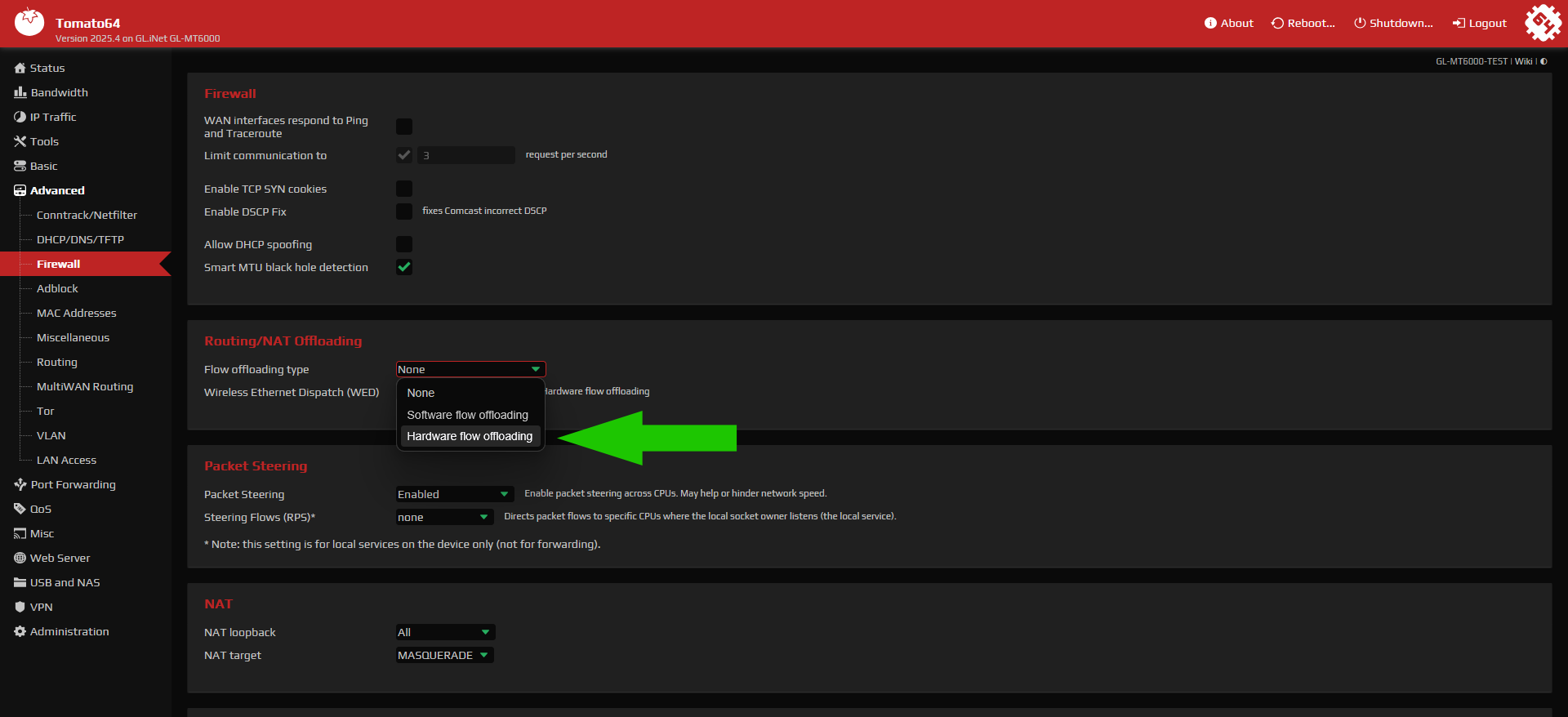This screenshot has height=717, width=1568.
Task: Open the Adblock page
Action: (x=57, y=288)
